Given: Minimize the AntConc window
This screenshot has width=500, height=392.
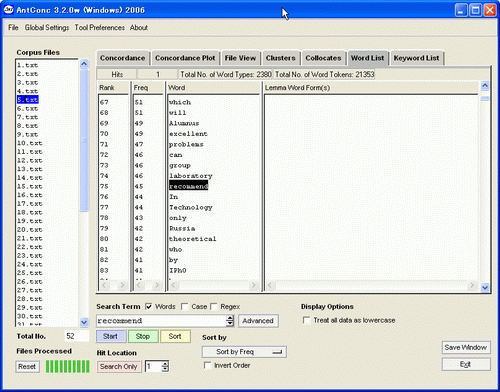Looking at the screenshot, I should point(461,10).
